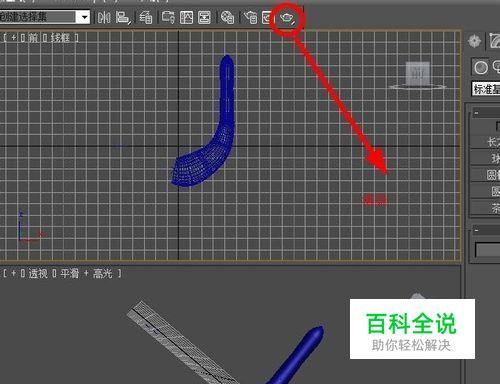Click the 球体 sphere primitive button
The image size is (500, 384).
click(485, 158)
